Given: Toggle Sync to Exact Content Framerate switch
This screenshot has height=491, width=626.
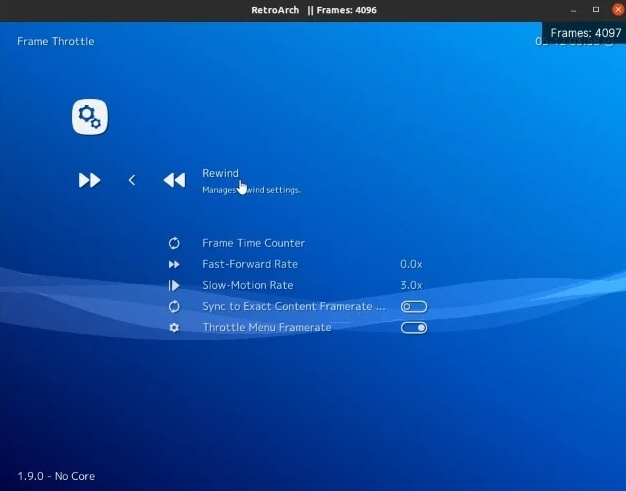Looking at the screenshot, I should (x=414, y=307).
